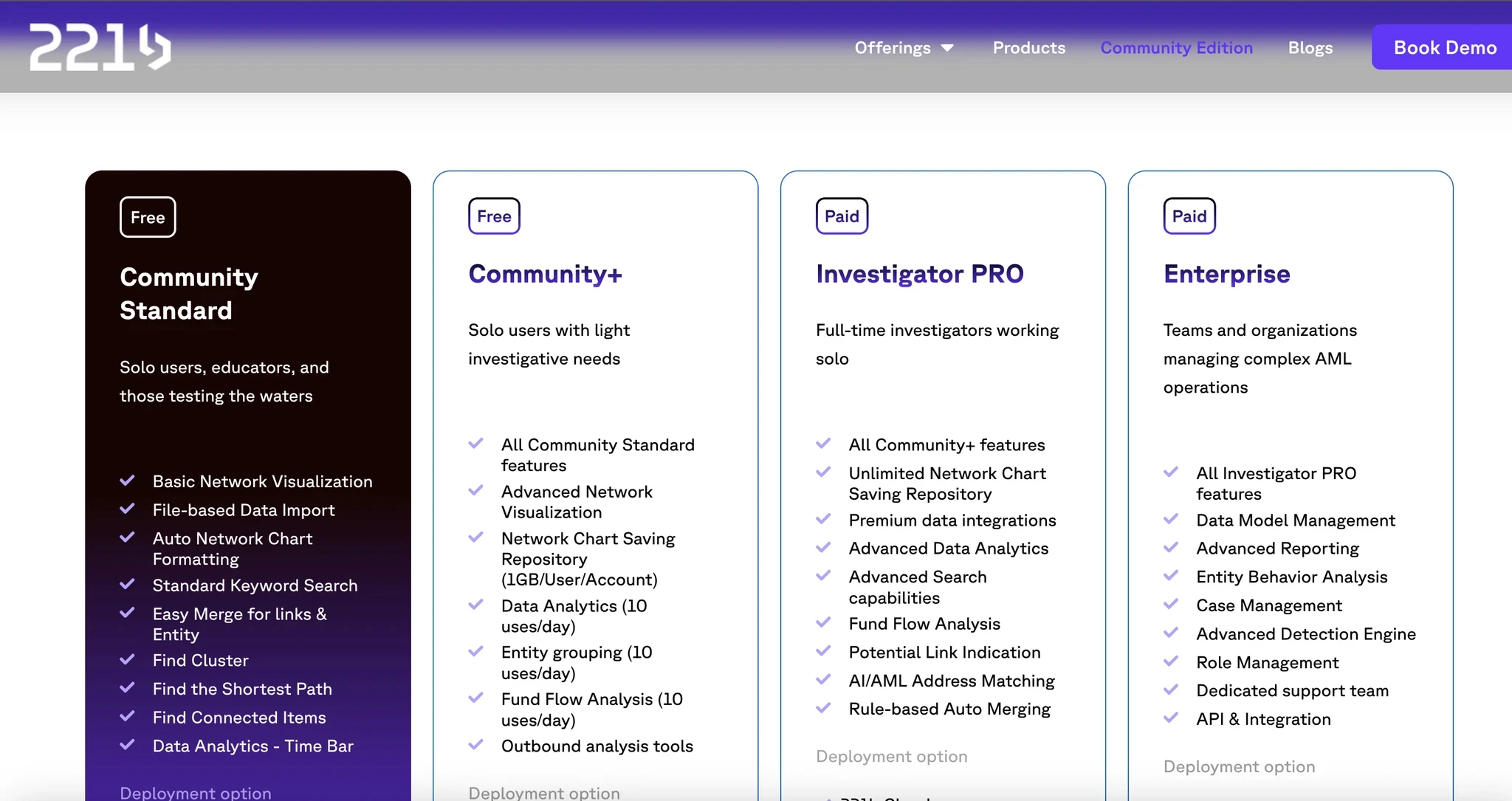Image resolution: width=1512 pixels, height=801 pixels.
Task: Open the Products menu item
Action: [1028, 48]
